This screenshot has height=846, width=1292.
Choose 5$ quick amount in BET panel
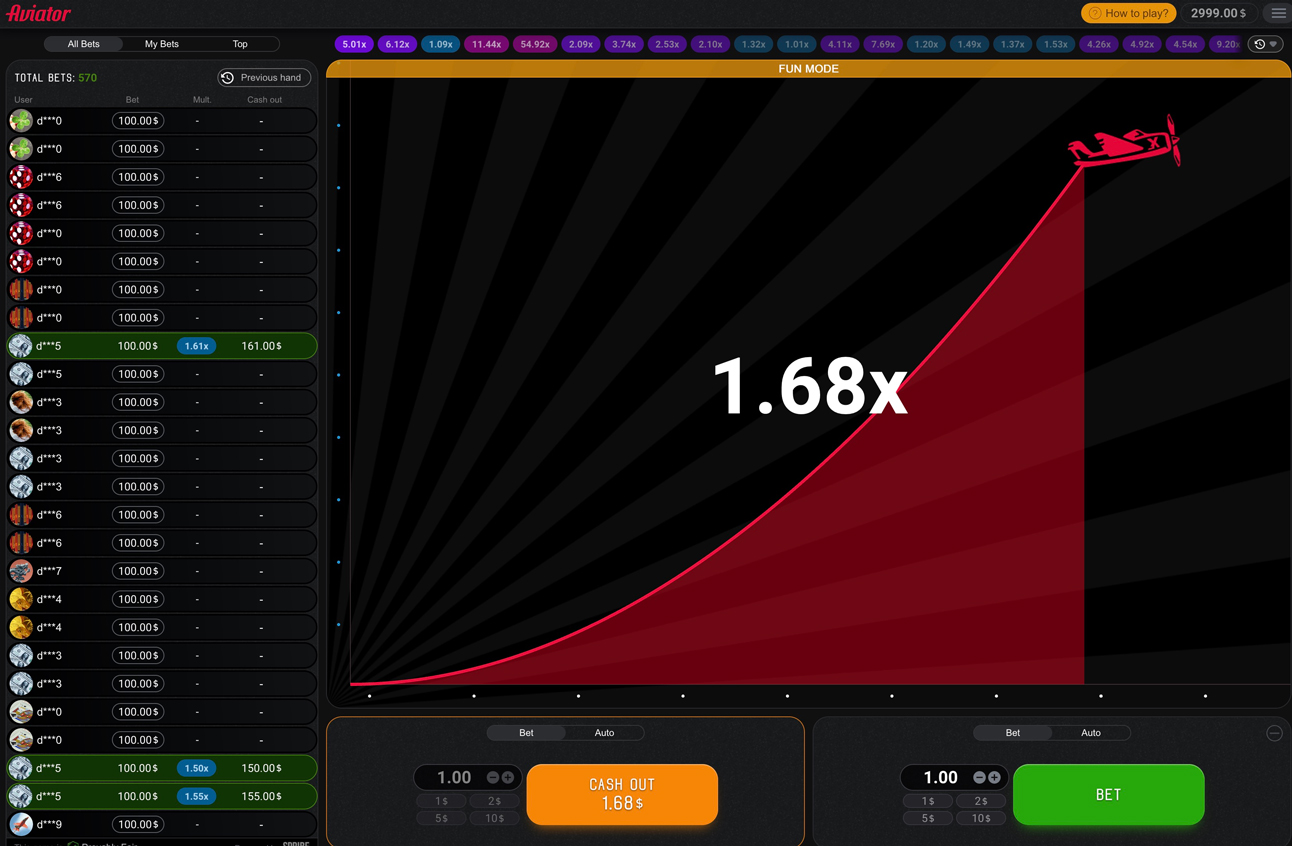point(928,818)
